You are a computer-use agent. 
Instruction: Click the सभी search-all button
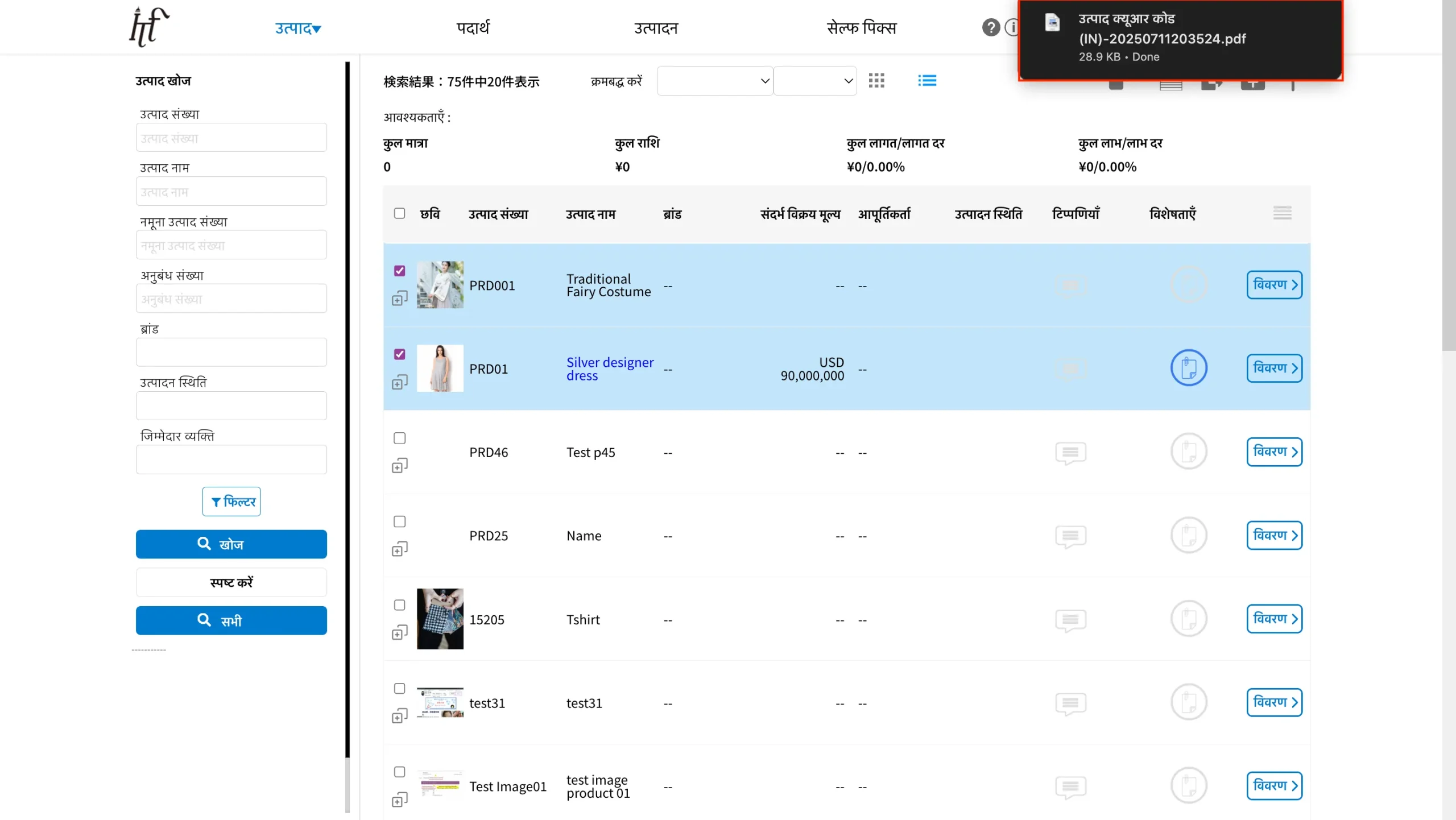(231, 620)
